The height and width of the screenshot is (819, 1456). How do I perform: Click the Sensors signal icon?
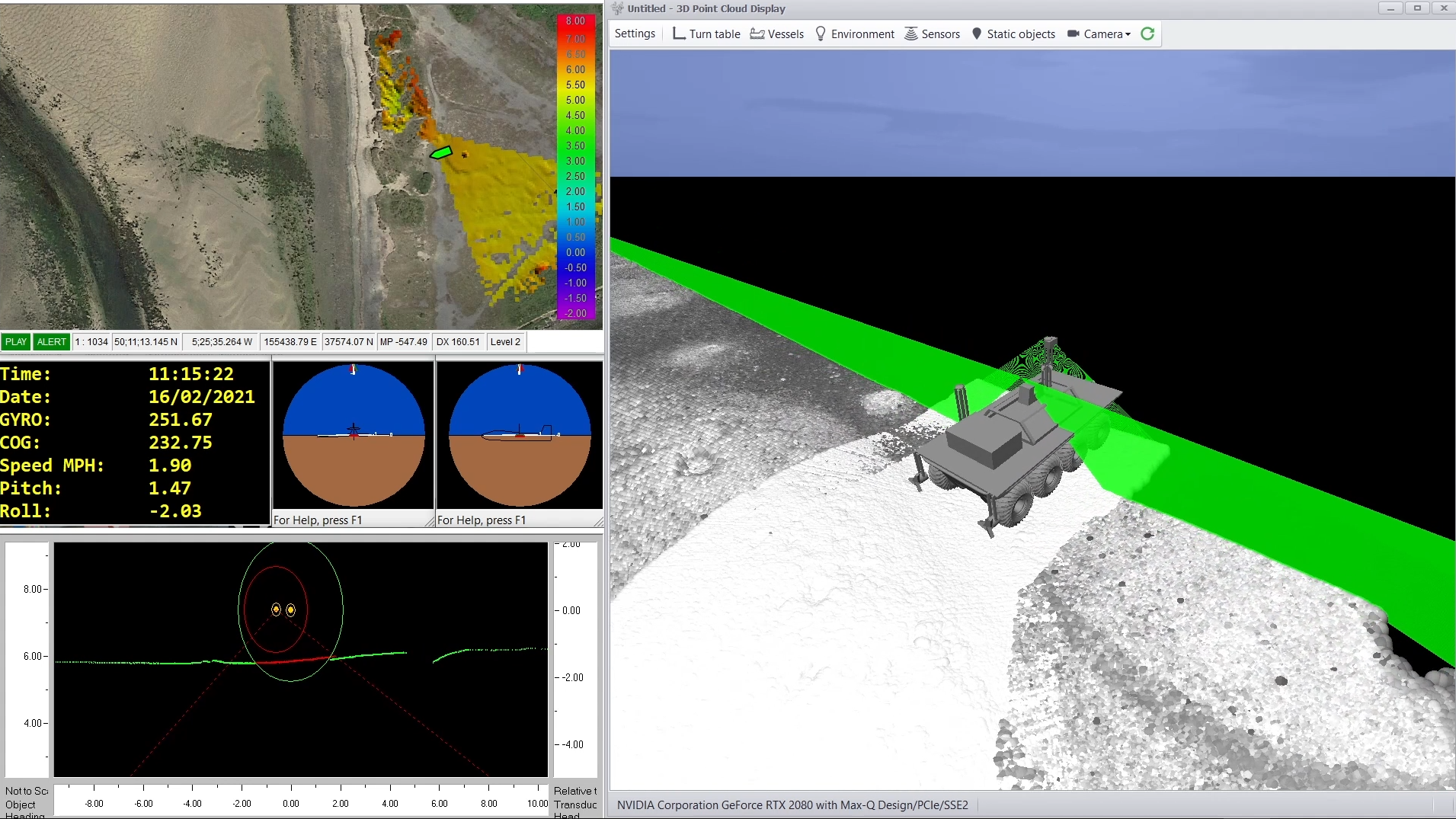point(910,34)
